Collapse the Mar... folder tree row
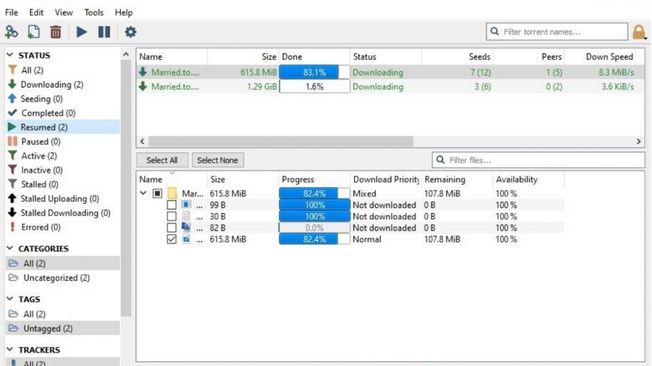The image size is (652, 366). pos(143,193)
